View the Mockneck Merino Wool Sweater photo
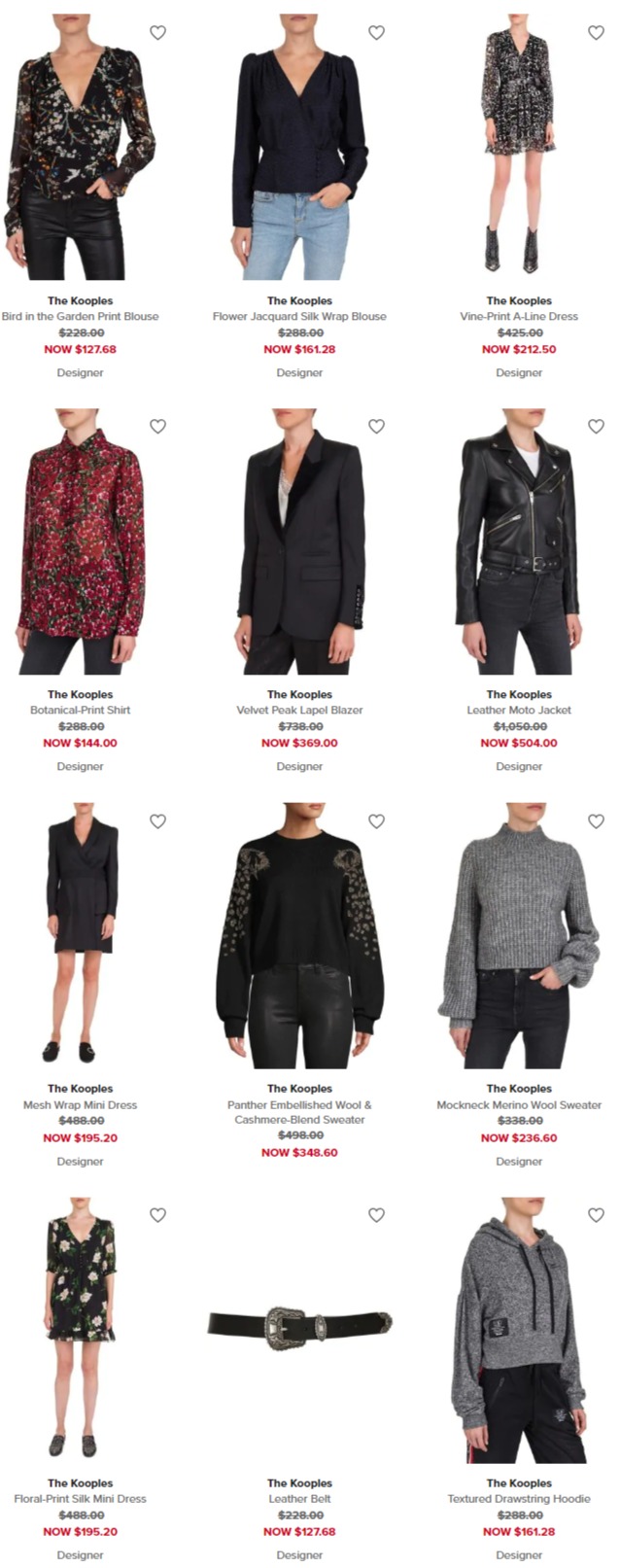 [x=519, y=935]
